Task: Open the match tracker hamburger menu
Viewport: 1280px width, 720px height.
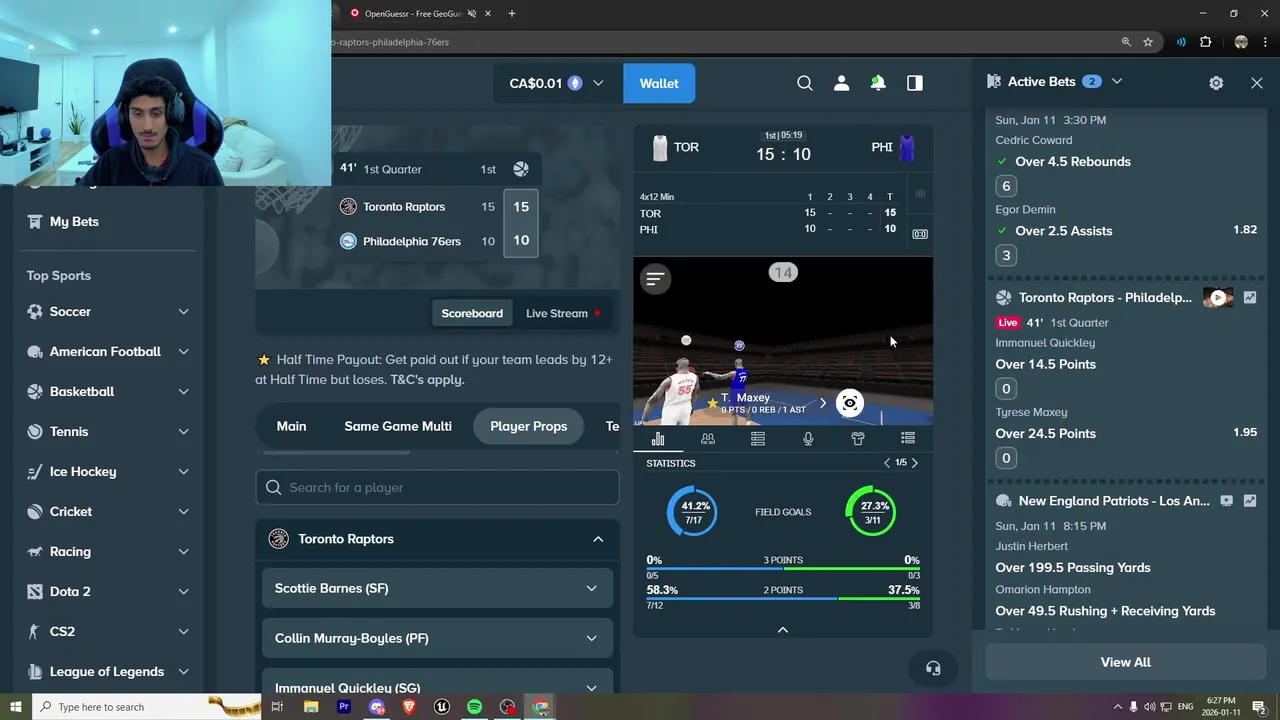Action: pos(655,279)
